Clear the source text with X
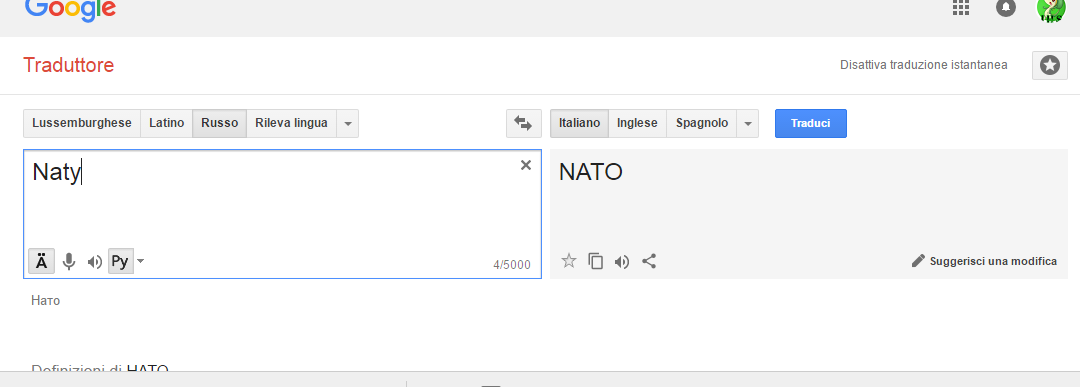Viewport: 1080px width, 387px height. [x=526, y=165]
